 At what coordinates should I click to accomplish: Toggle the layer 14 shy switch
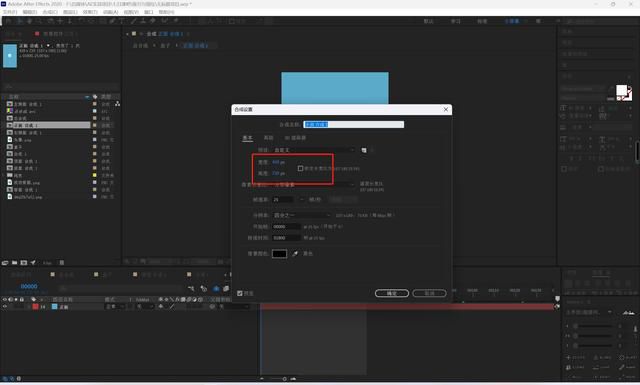click(x=161, y=307)
